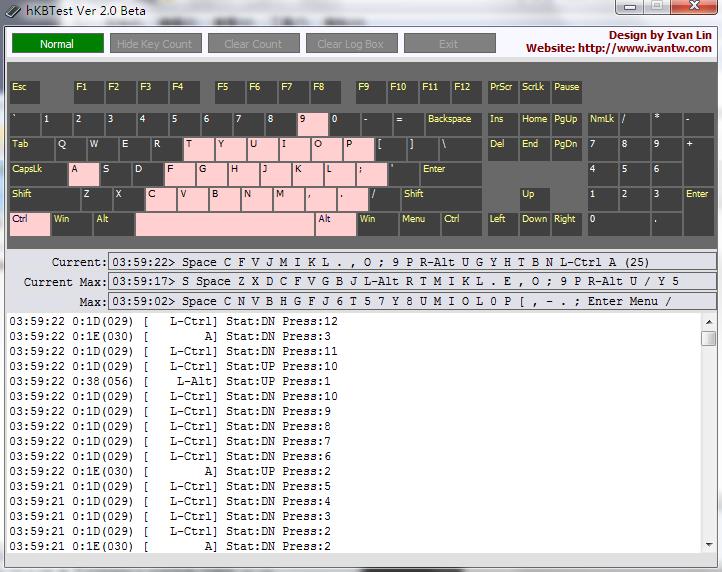Click the F5 key tile
The width and height of the screenshot is (722, 572).
229,92
